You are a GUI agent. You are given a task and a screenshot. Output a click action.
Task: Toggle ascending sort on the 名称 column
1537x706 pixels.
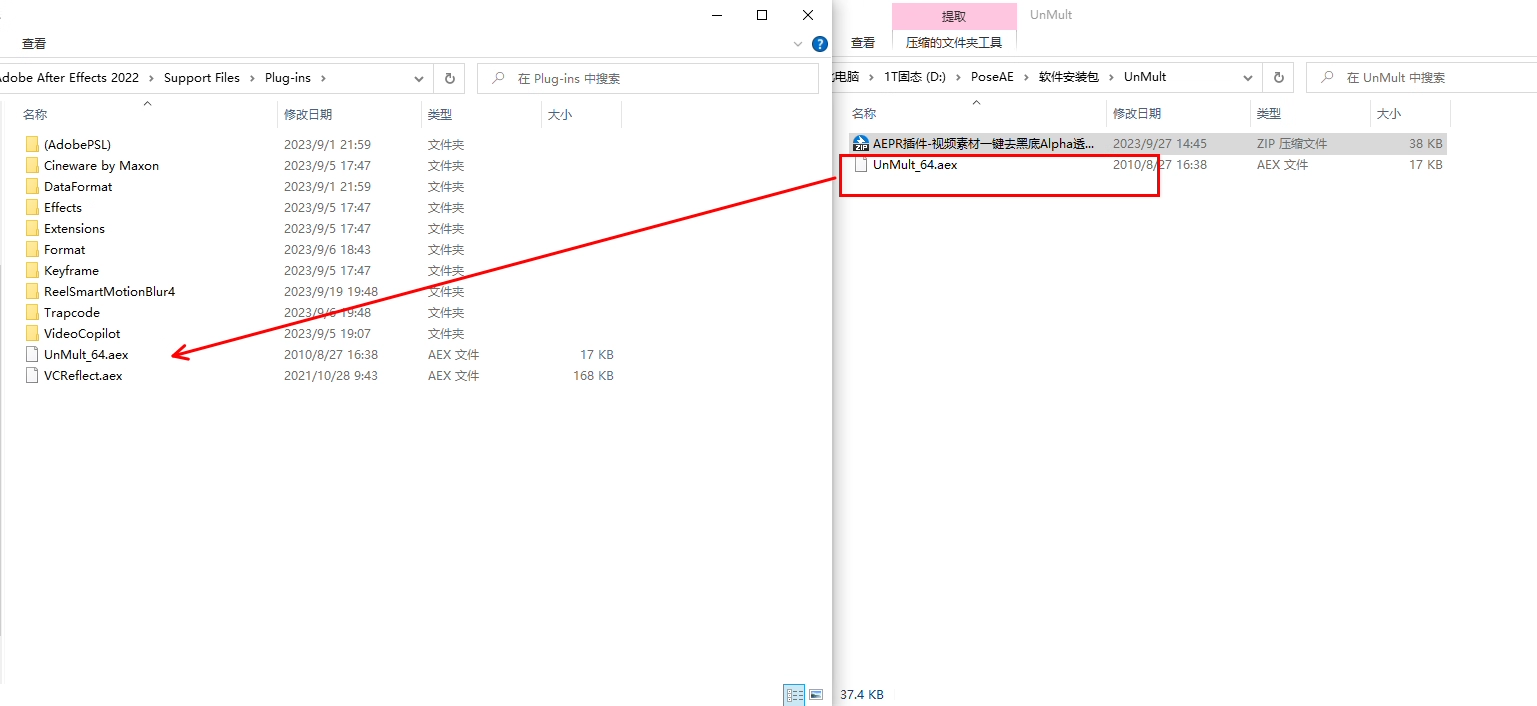(34, 114)
